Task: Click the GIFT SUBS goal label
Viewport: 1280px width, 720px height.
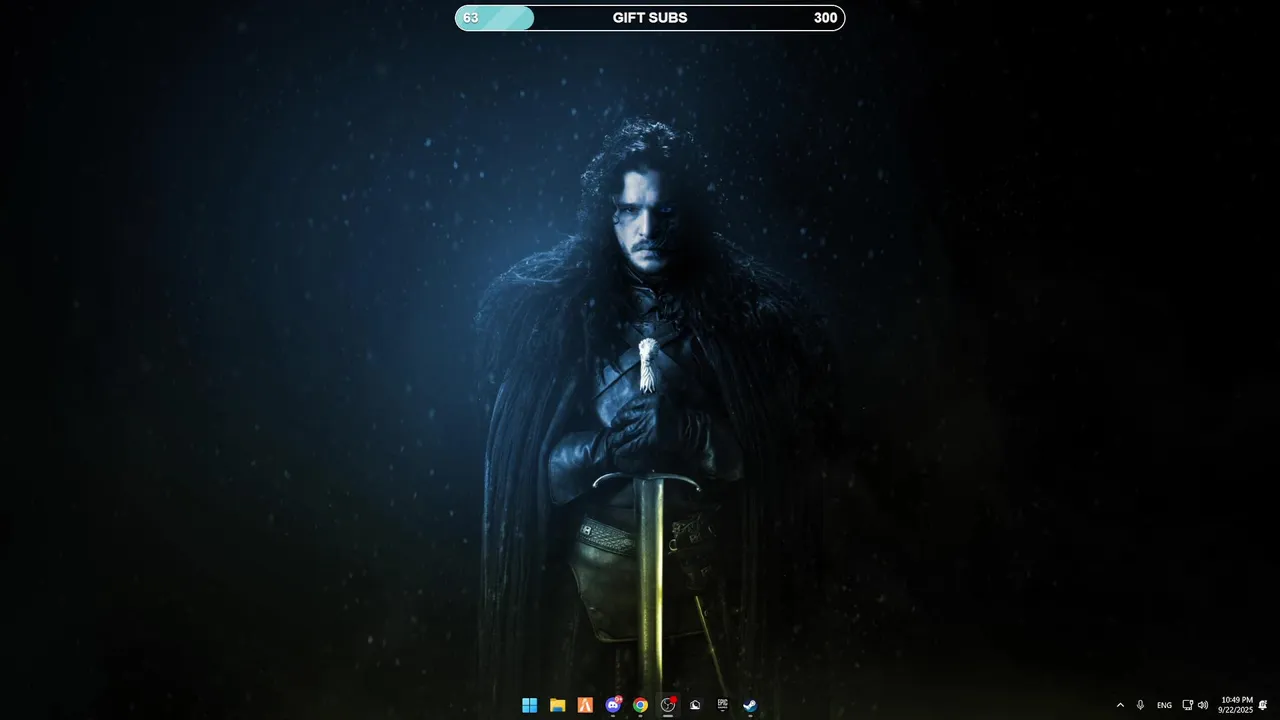Action: click(650, 18)
